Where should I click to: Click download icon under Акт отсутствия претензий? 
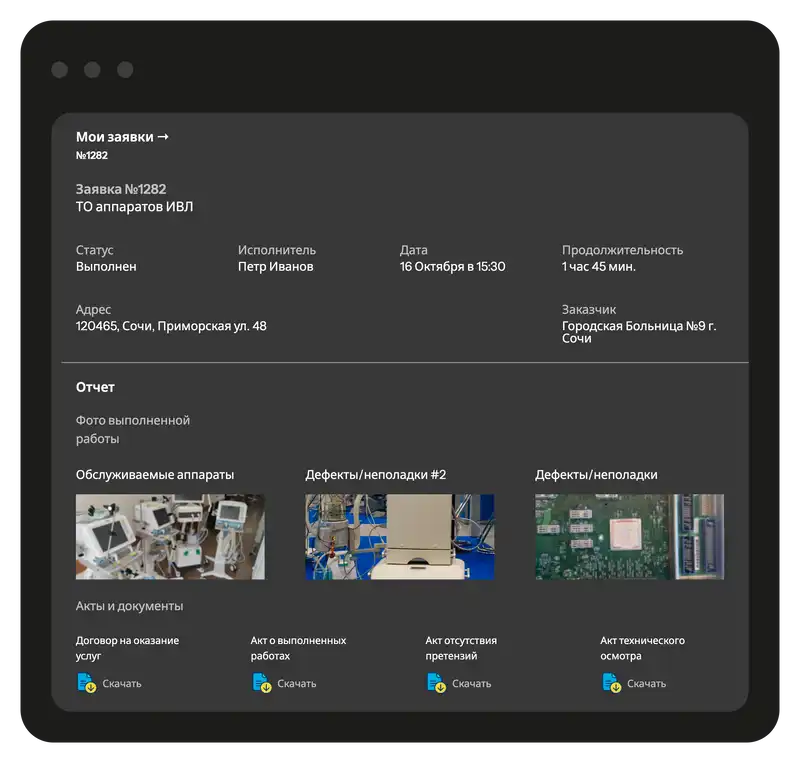tap(436, 683)
